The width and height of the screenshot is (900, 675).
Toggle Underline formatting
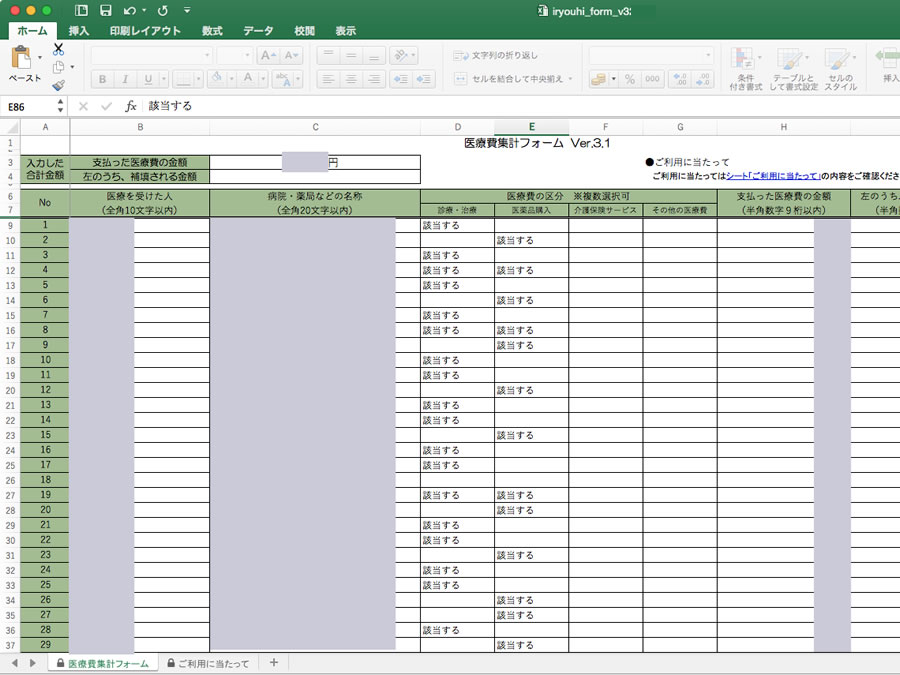point(148,79)
